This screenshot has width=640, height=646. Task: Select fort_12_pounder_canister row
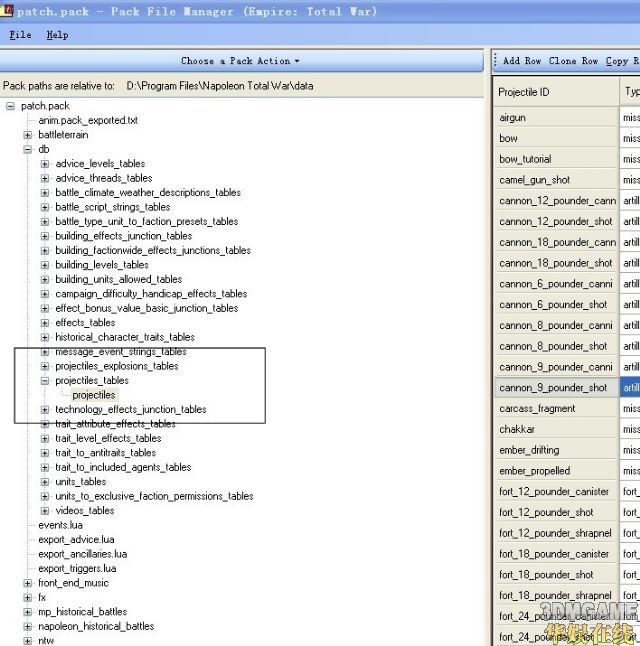556,492
